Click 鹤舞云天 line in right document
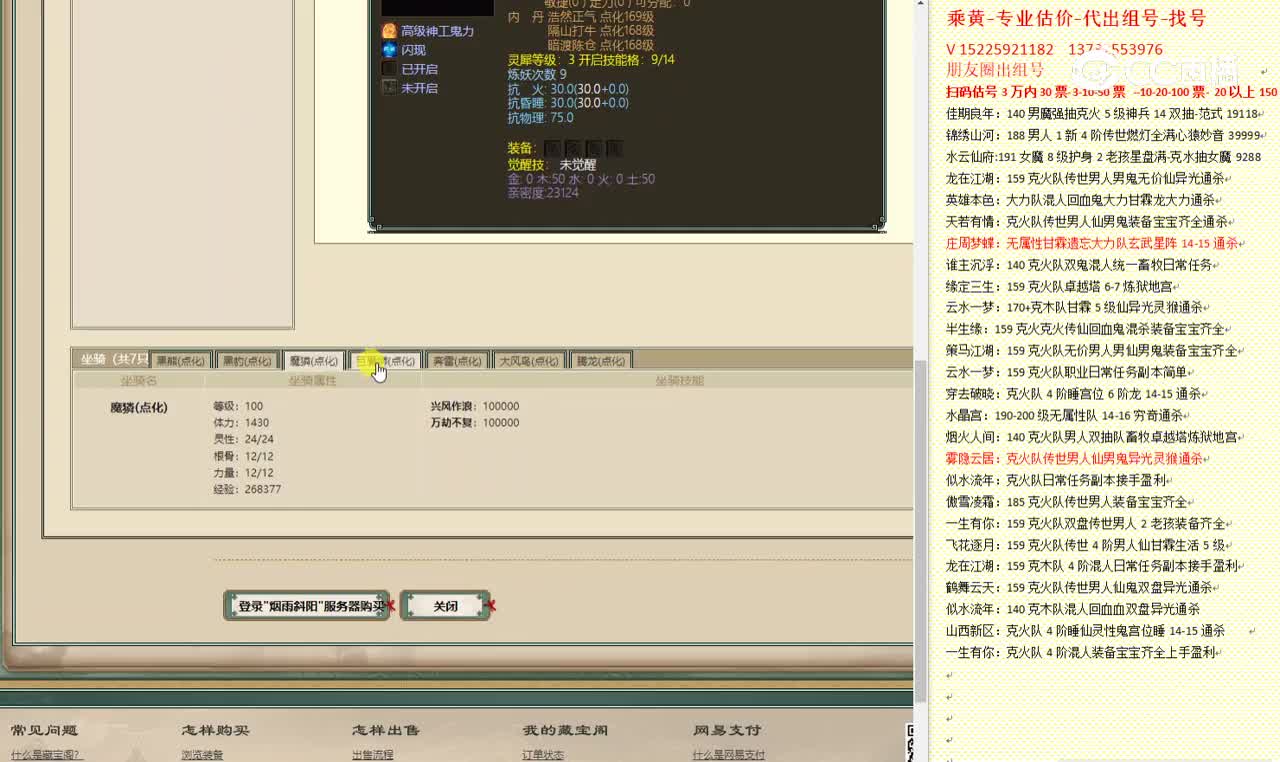This screenshot has width=1280, height=762. pyautogui.click(x=1082, y=587)
